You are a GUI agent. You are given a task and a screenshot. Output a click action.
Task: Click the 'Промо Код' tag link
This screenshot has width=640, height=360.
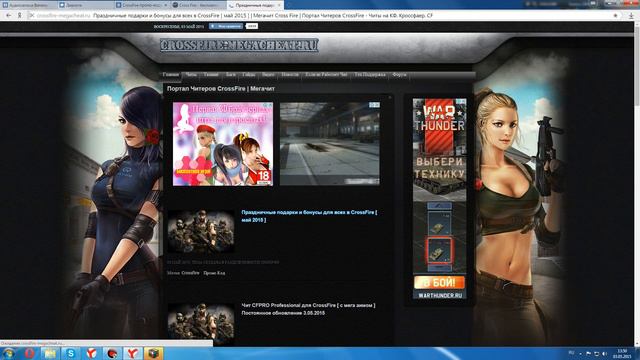pos(214,273)
